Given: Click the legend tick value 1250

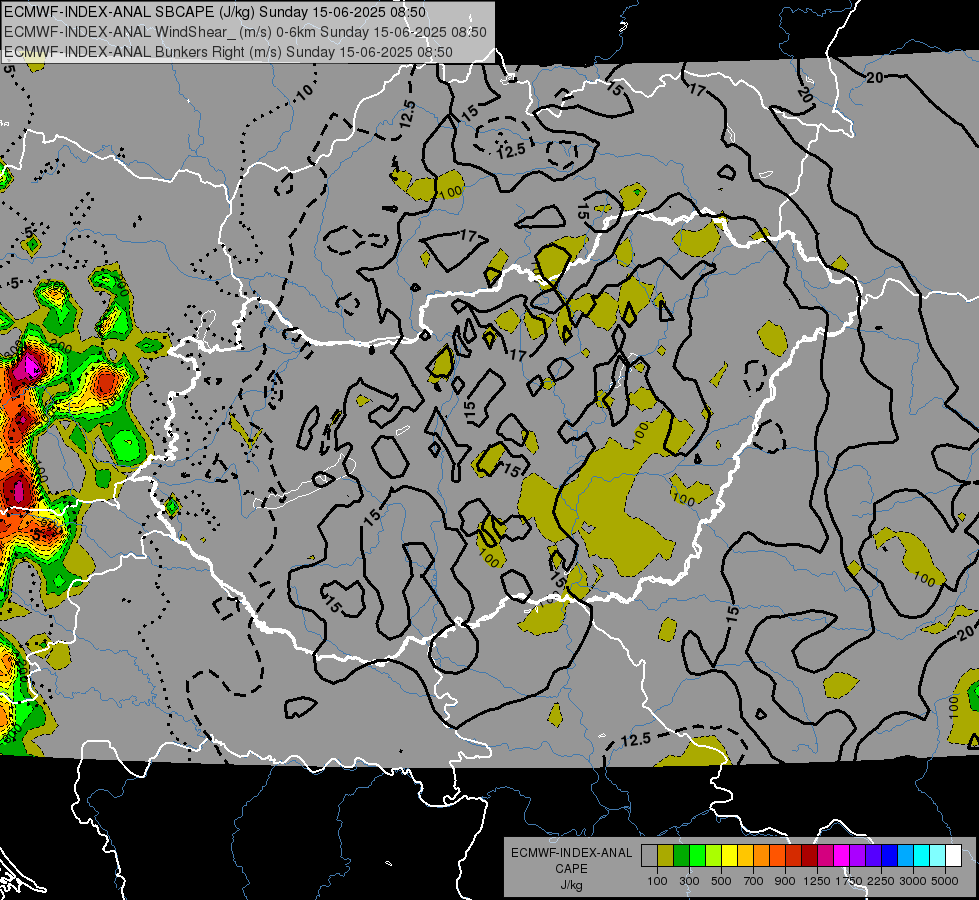Looking at the screenshot, I should pos(817,881).
